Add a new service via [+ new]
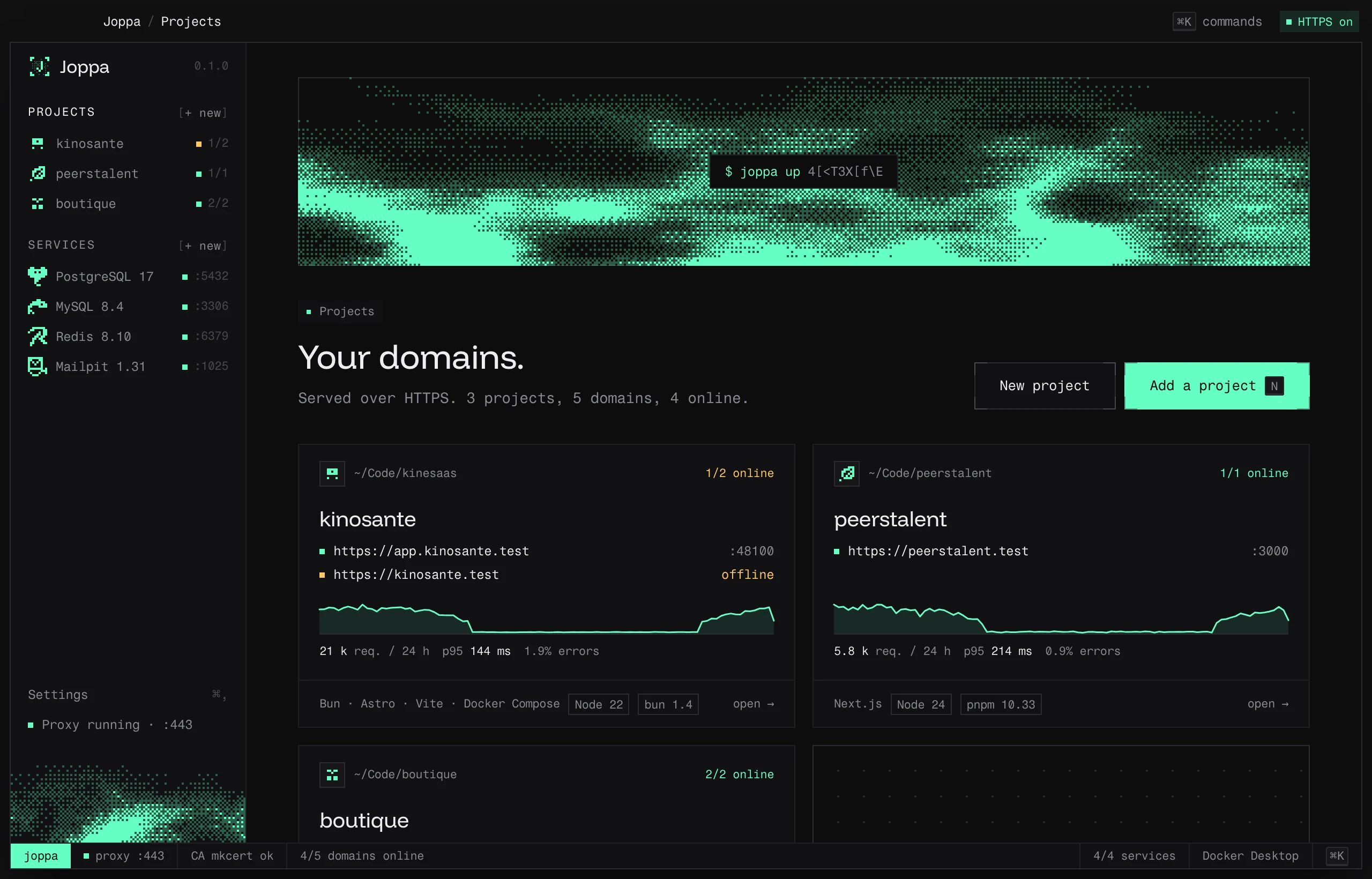This screenshot has width=1372, height=879. 203,245
